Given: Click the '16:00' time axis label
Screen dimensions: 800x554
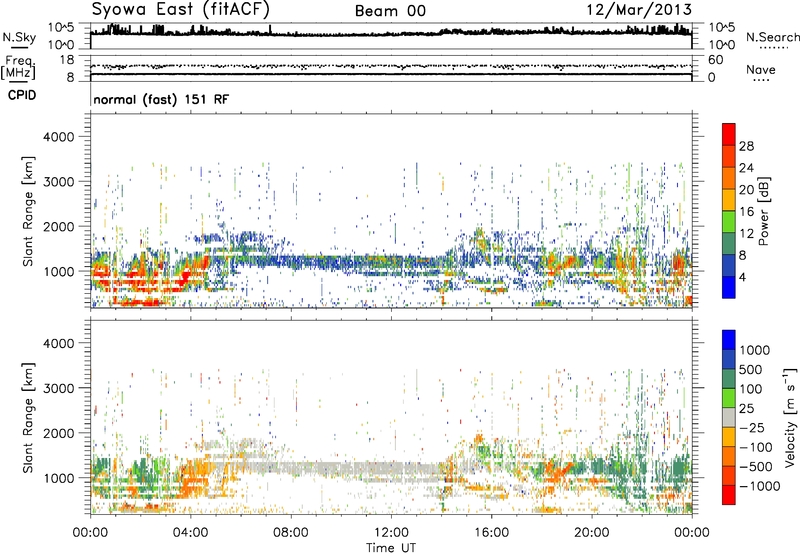Looking at the screenshot, I should [x=491, y=532].
